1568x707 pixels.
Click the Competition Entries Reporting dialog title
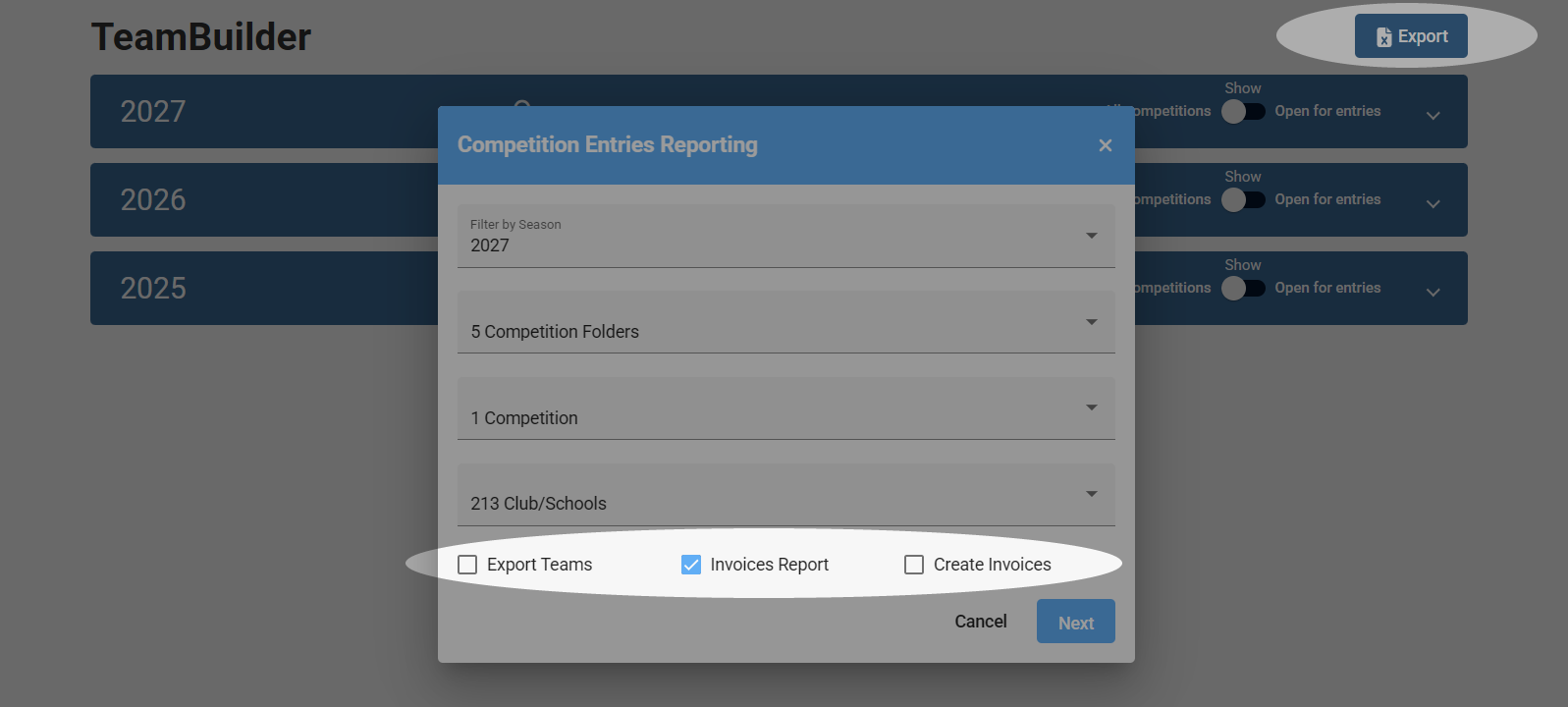pos(608,145)
